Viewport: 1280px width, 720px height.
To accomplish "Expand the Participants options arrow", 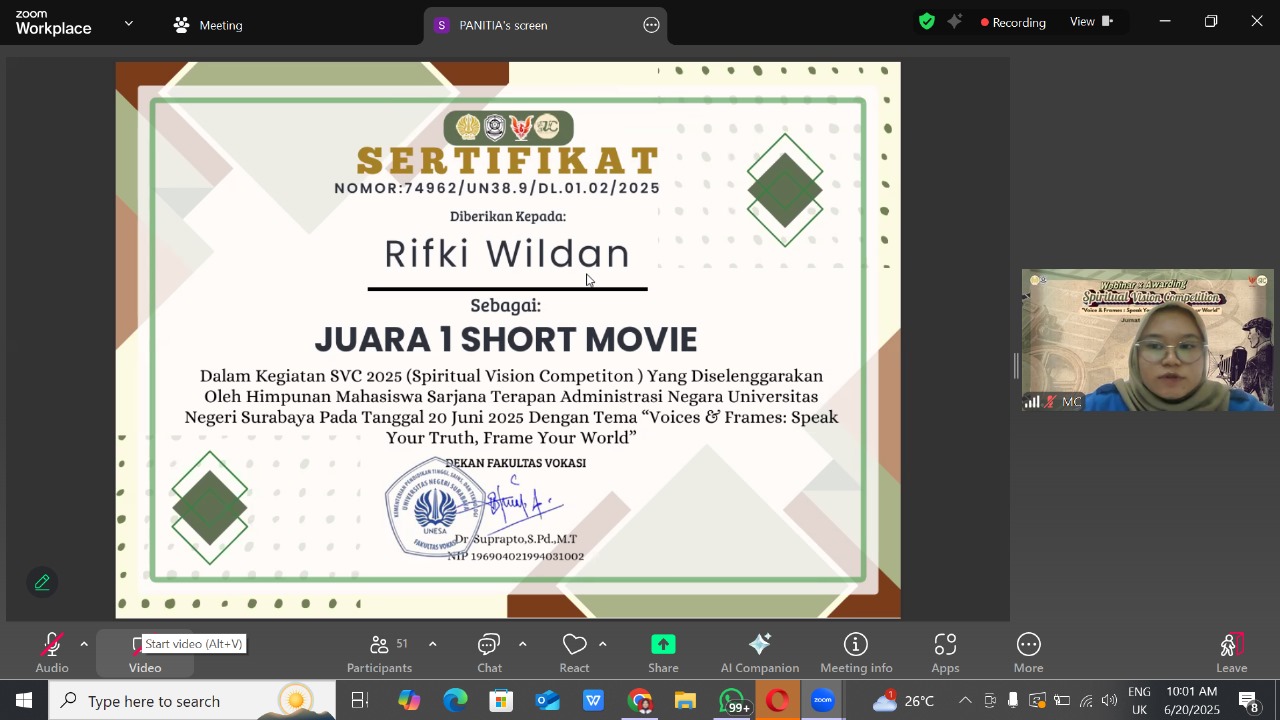I will (432, 644).
